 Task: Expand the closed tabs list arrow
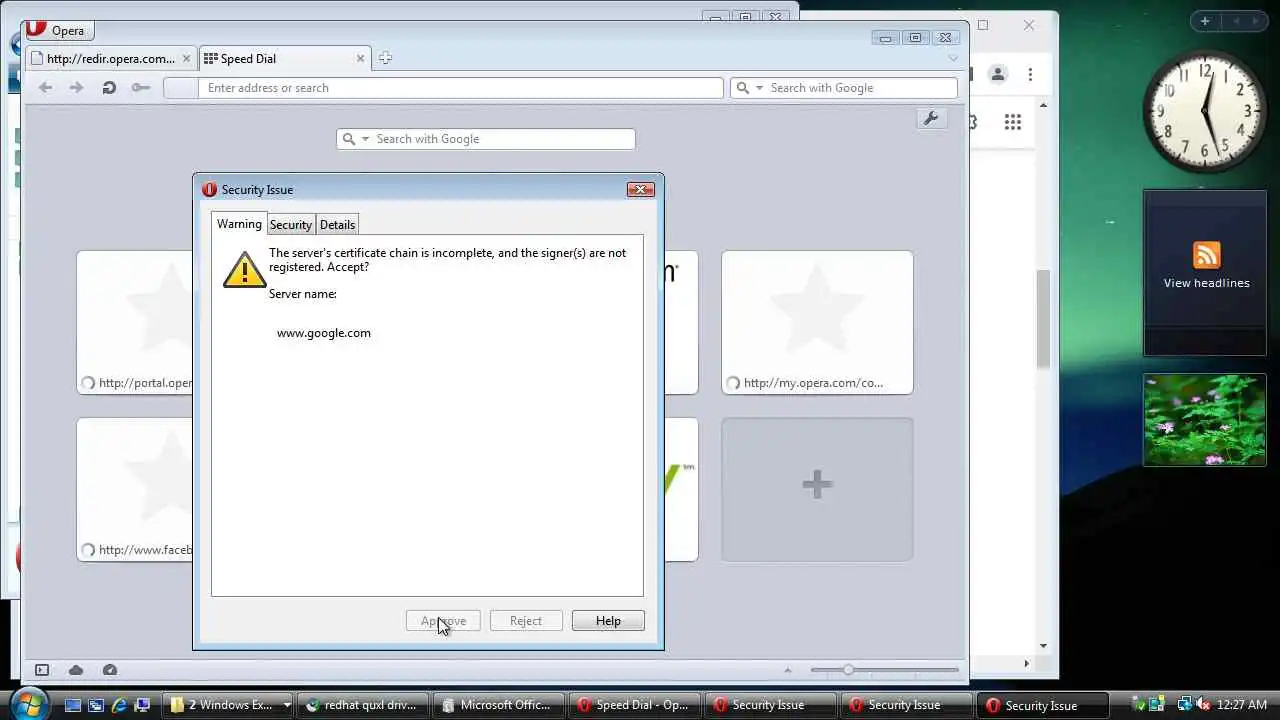(x=953, y=58)
